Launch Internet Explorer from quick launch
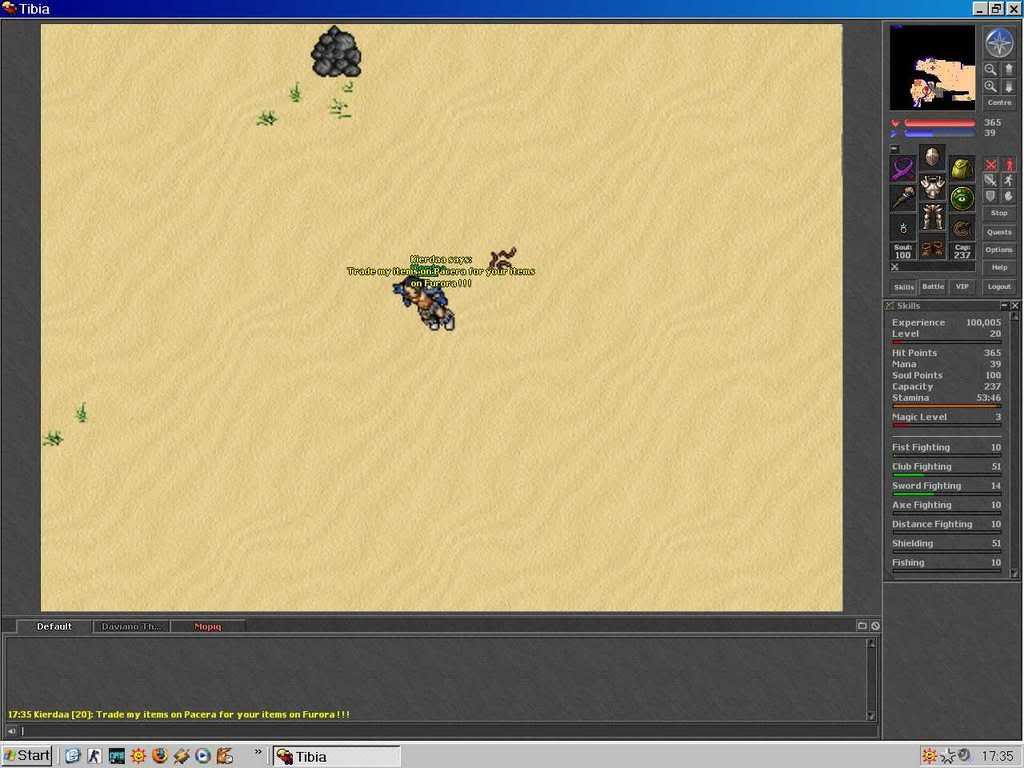1024x768 pixels. (72, 756)
